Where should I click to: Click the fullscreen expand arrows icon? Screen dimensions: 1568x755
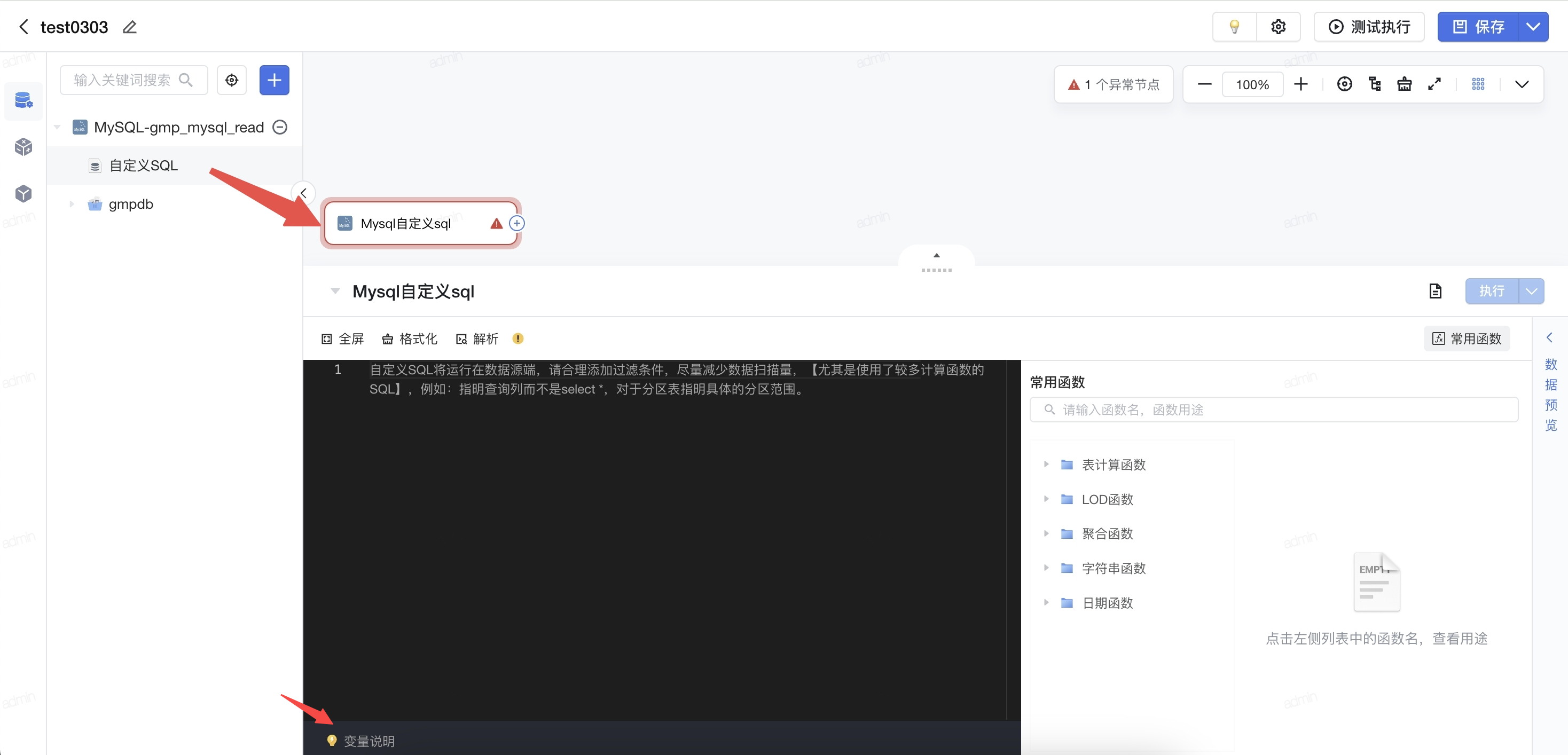[x=1434, y=84]
